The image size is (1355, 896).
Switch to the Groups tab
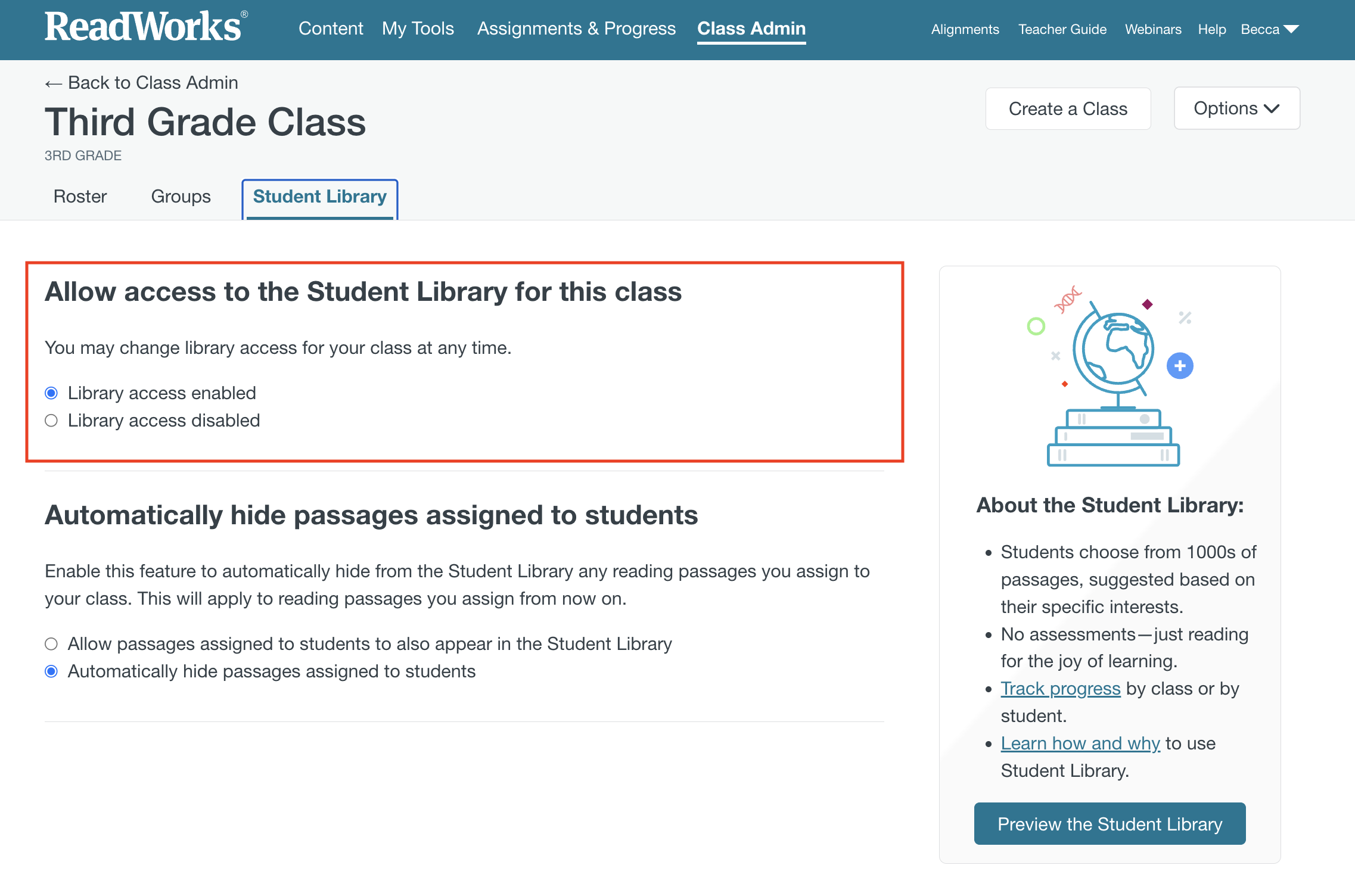click(x=181, y=197)
